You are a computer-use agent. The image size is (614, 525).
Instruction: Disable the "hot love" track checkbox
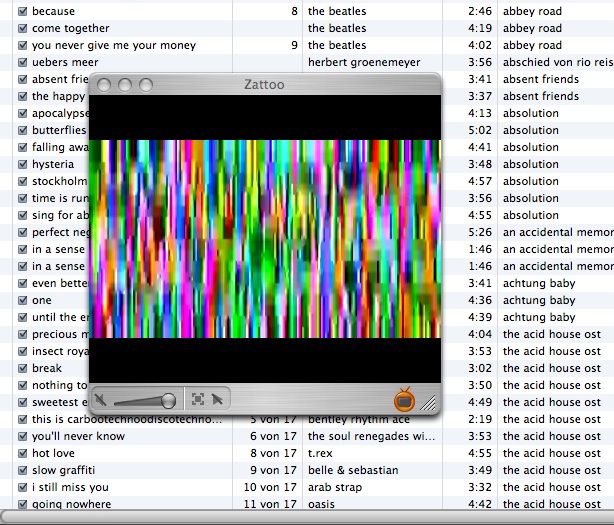point(22,453)
